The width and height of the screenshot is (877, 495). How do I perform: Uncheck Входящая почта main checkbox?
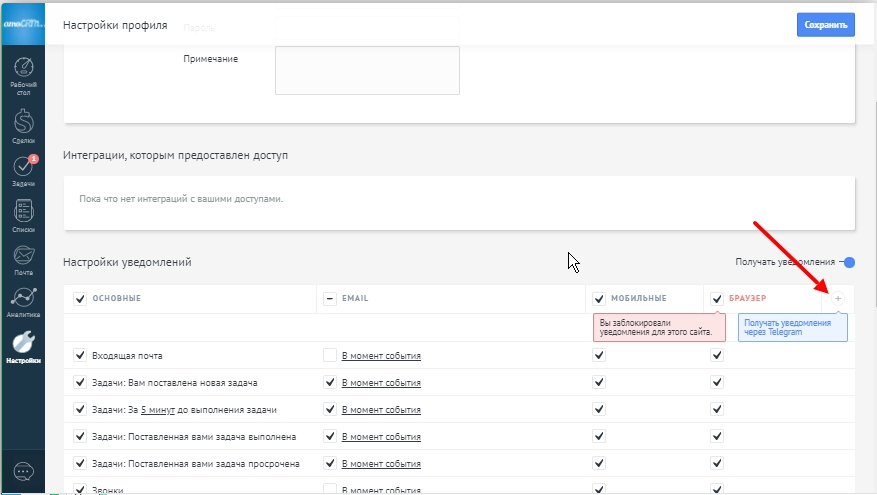[81, 355]
